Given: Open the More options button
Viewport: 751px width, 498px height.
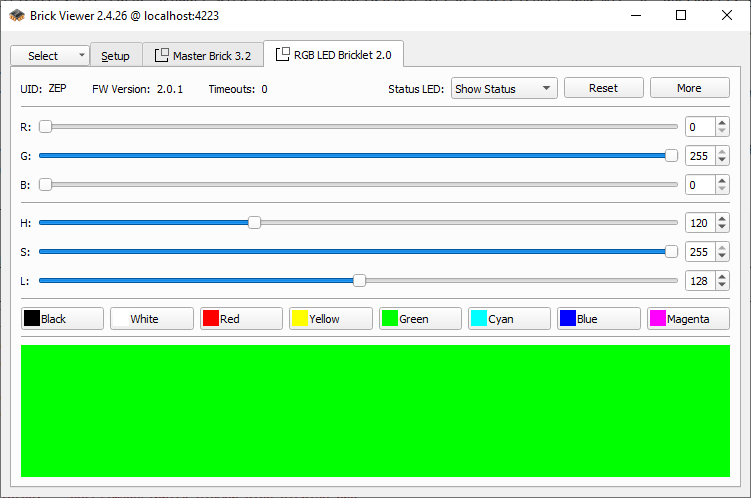Looking at the screenshot, I should 689,88.
